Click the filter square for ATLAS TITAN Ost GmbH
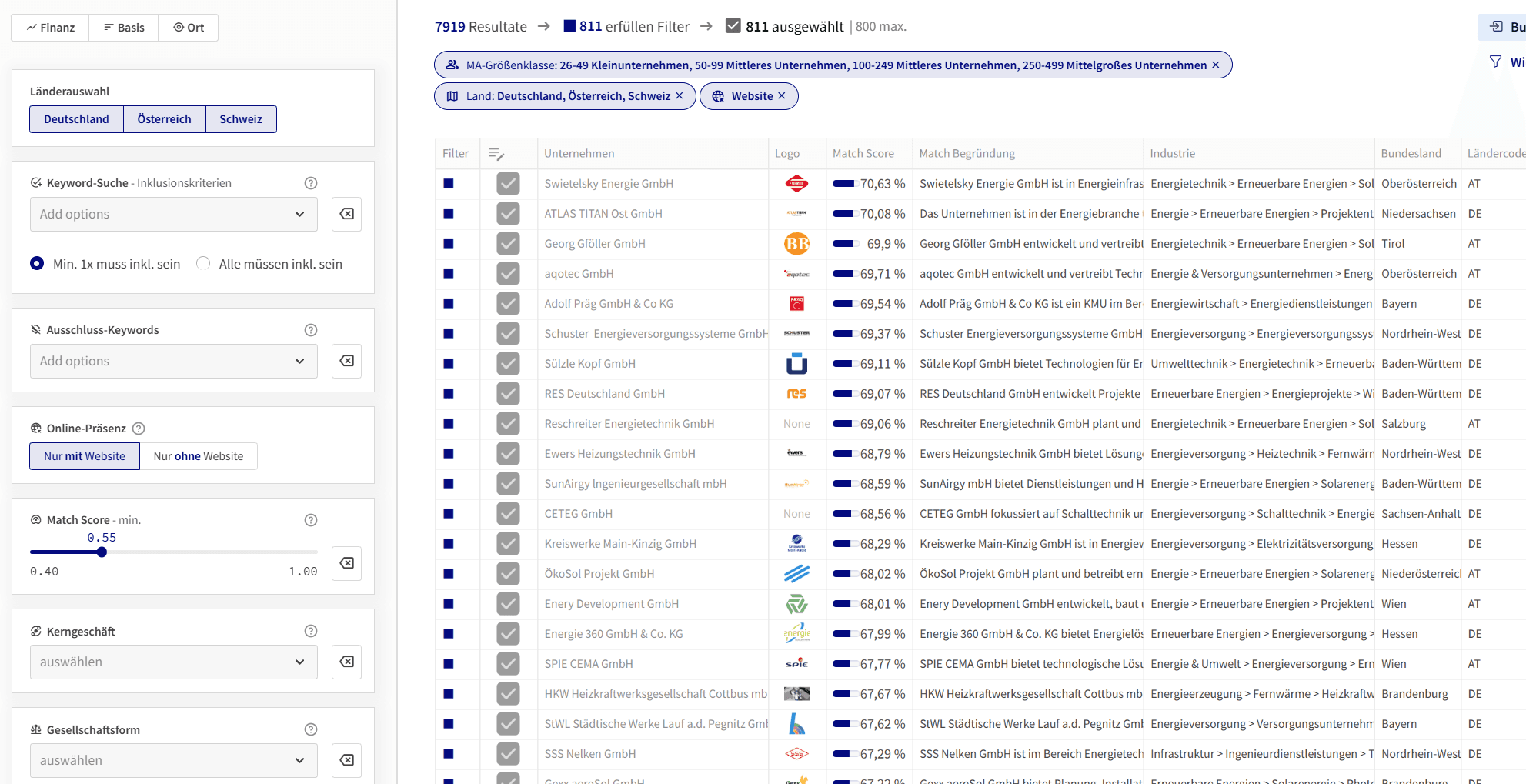The height and width of the screenshot is (784, 1526). pos(449,214)
